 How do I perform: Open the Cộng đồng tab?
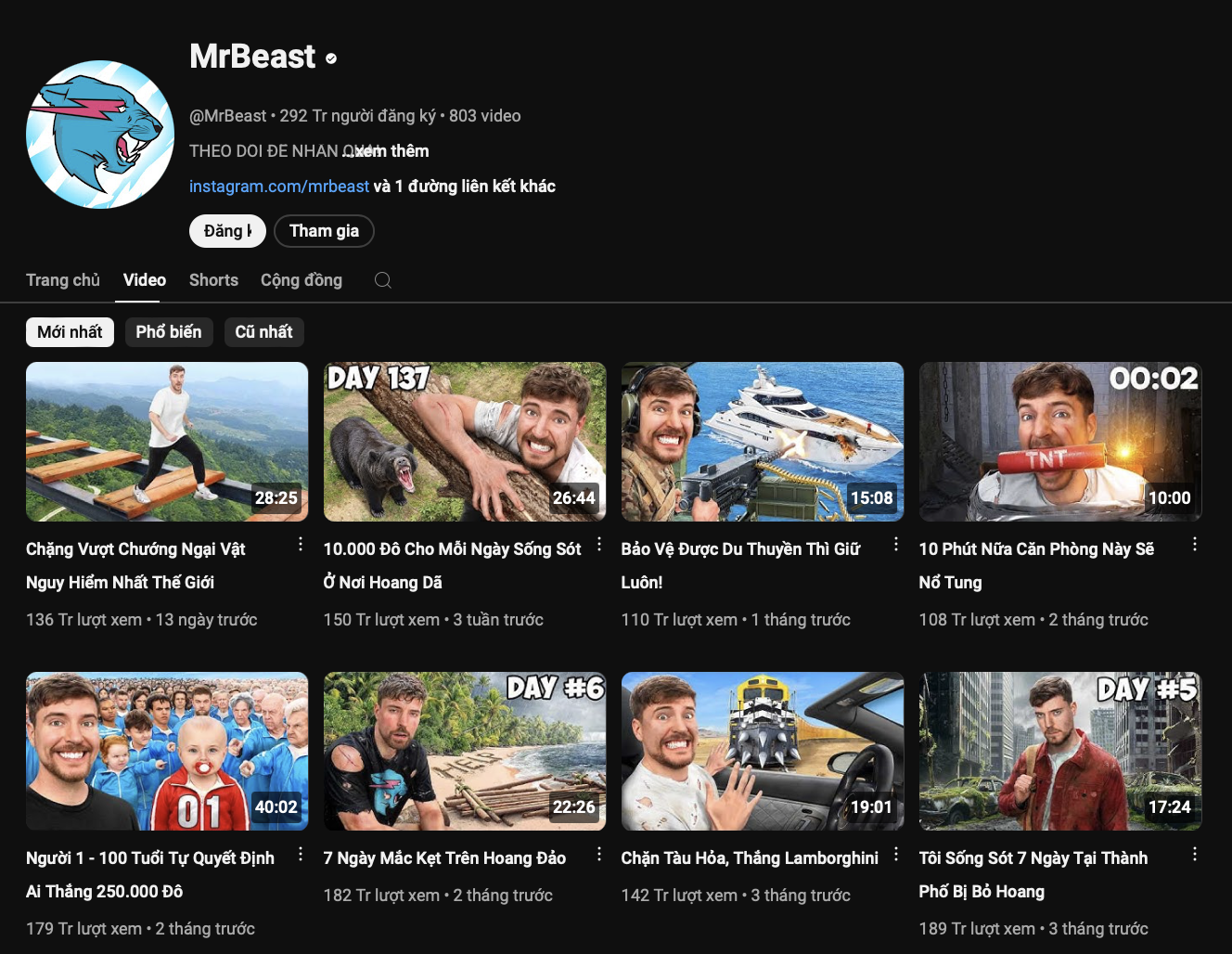(x=302, y=280)
